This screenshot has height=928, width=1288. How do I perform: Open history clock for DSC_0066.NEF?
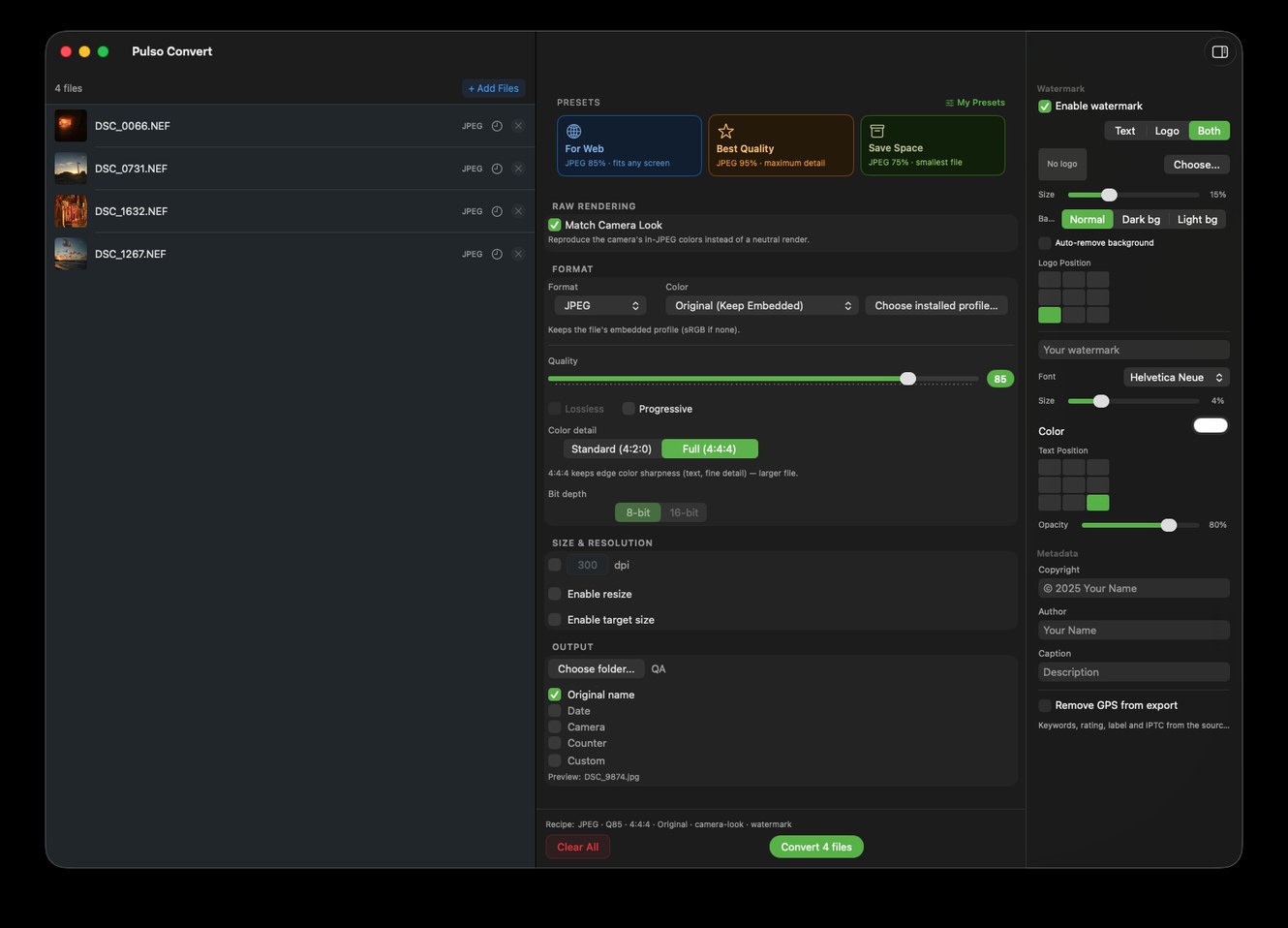[497, 126]
